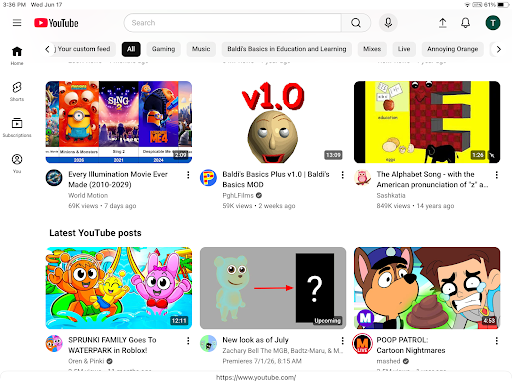The image size is (512, 384).
Task: Open options menu for Baldi's Basics Plus video
Action: (x=342, y=175)
